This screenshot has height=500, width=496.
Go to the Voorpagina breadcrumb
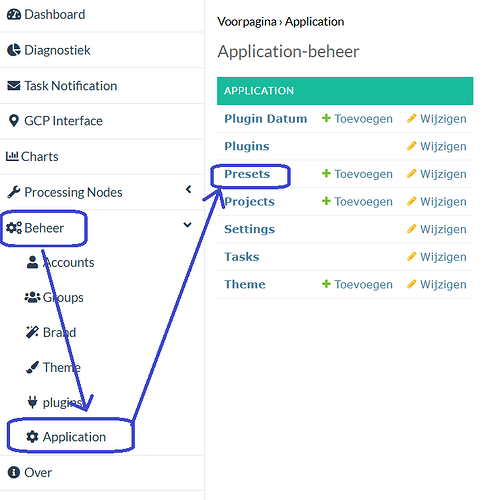(247, 22)
